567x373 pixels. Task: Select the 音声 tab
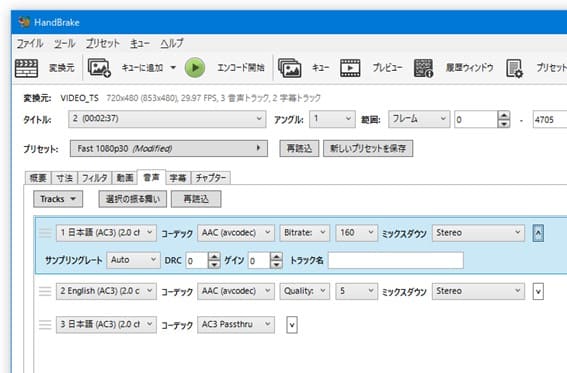click(152, 177)
